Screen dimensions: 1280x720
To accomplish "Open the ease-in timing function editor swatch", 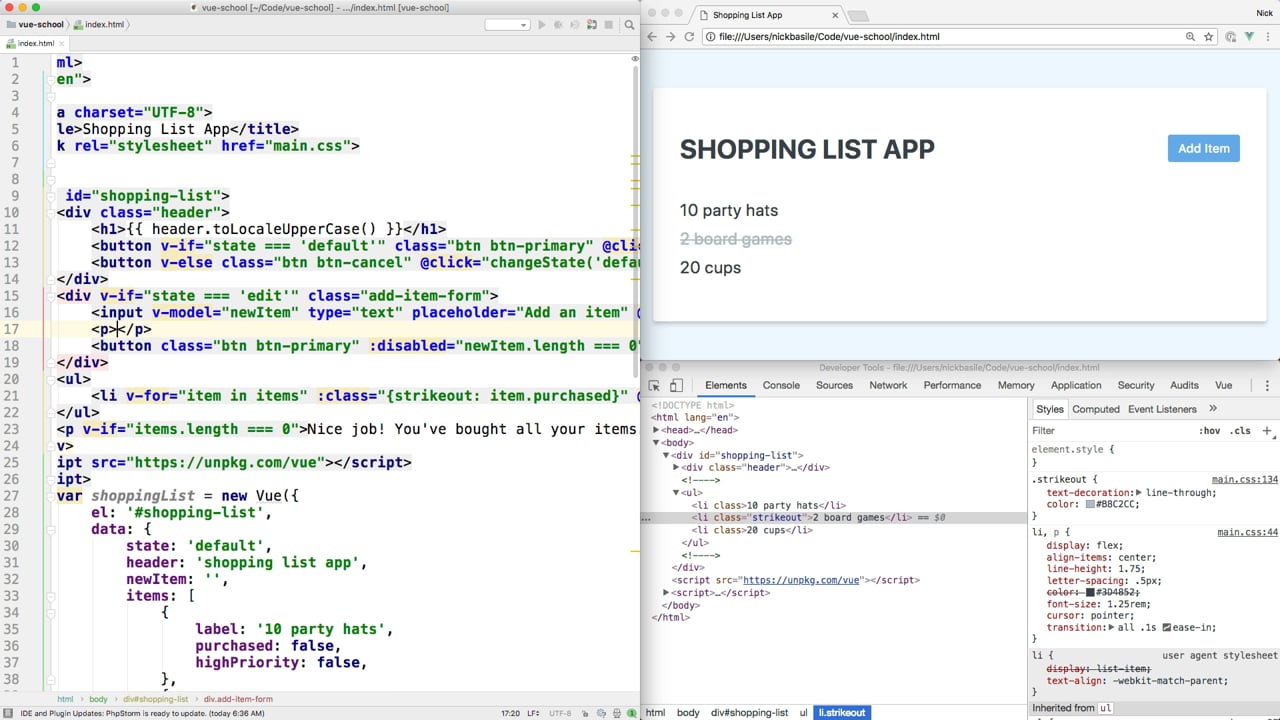I will [1166, 628].
